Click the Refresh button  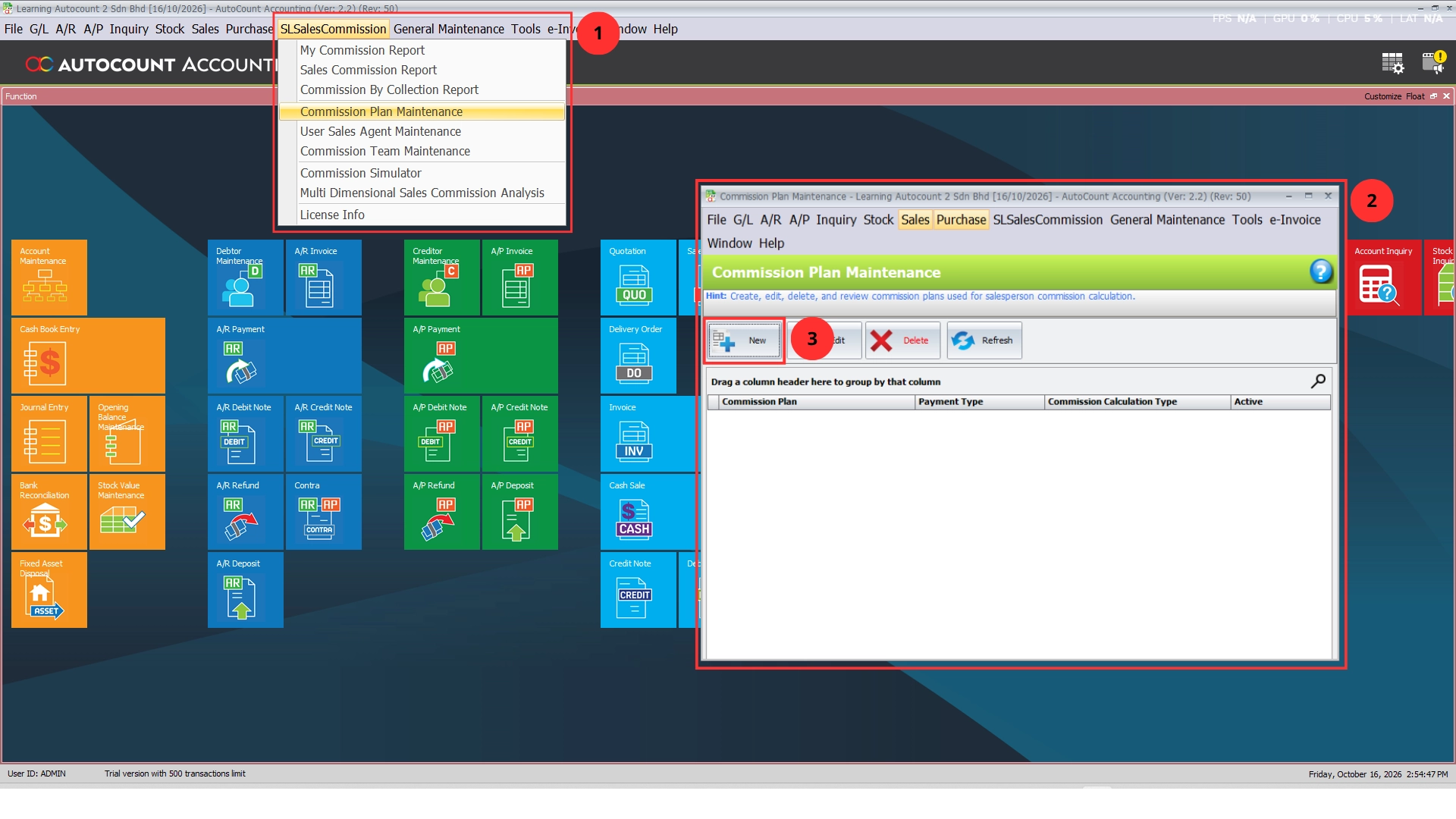pyautogui.click(x=984, y=340)
